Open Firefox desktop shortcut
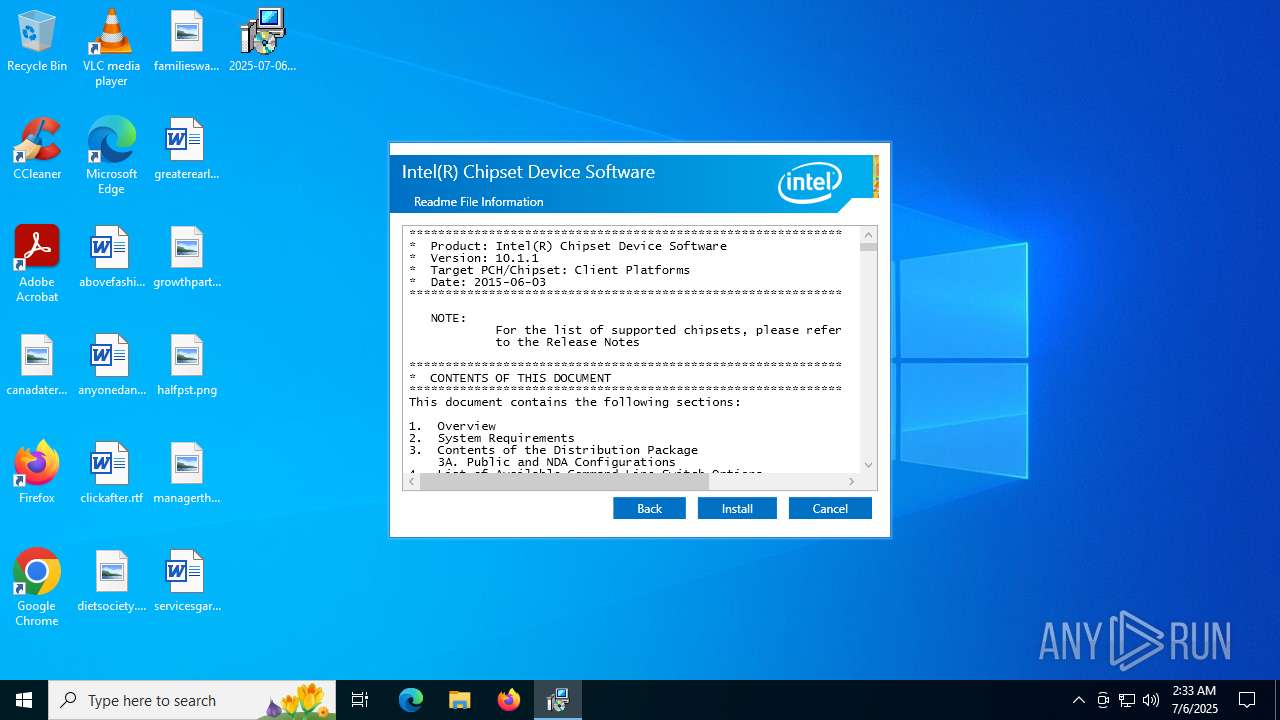The width and height of the screenshot is (1280, 720). pos(37,474)
